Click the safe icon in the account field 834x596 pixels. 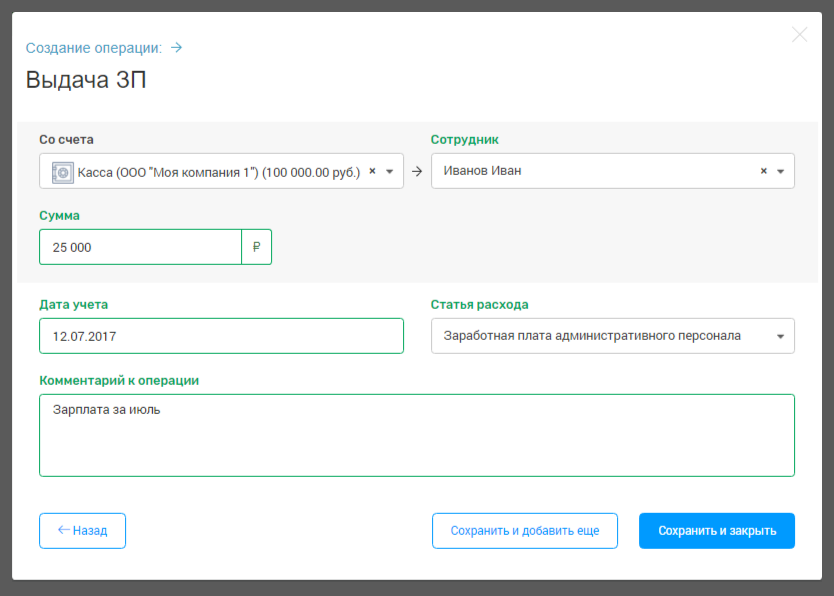pos(62,171)
